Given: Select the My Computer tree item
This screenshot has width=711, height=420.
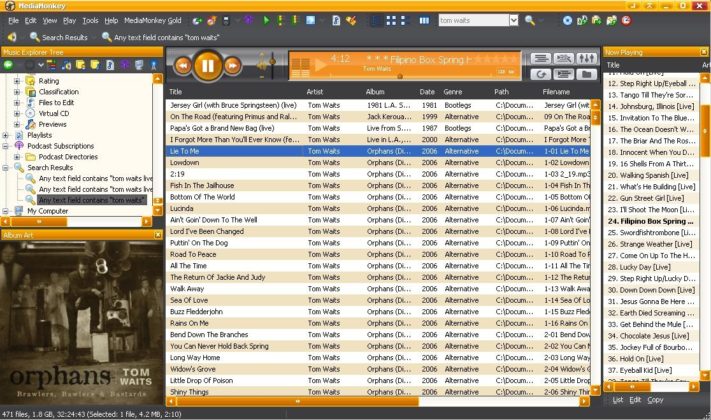Looking at the screenshot, I should (x=48, y=211).
